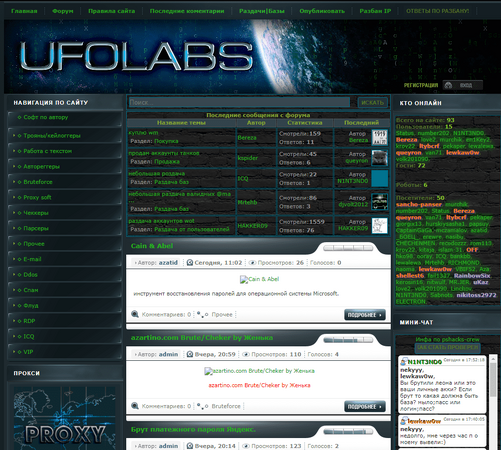Open the Регистрация link
Image resolution: width=501 pixels, height=450 pixels.
point(421,85)
